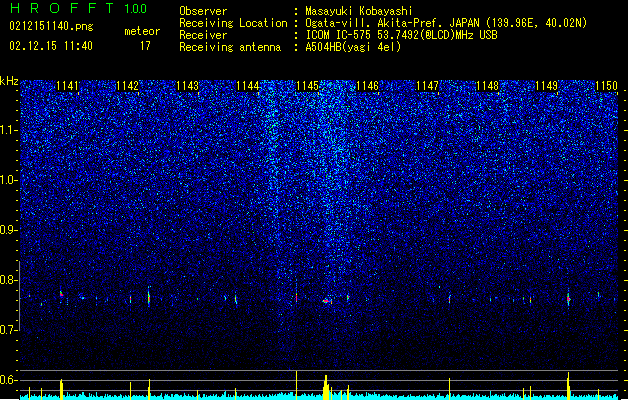Click the 1144 time marker
Image resolution: width=629 pixels, height=400 pixels.
point(248,86)
